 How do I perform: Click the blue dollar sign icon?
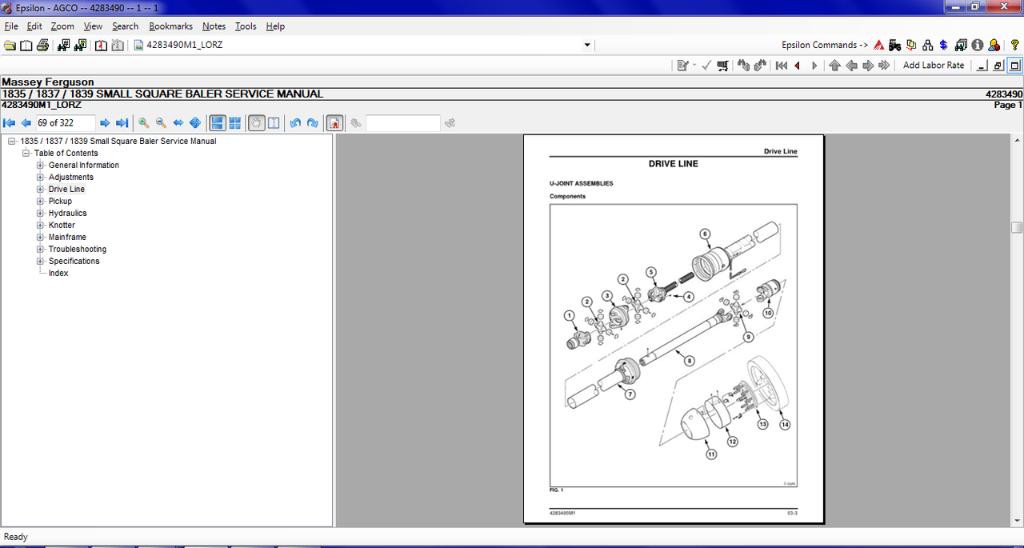pyautogui.click(x=944, y=45)
